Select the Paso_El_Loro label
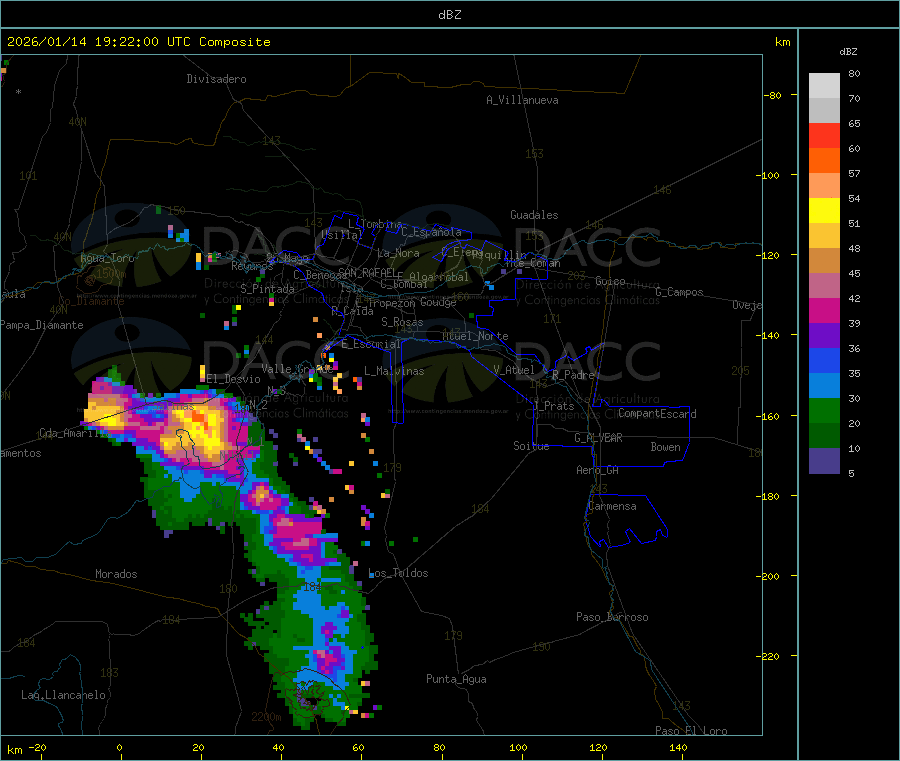 click(x=692, y=731)
